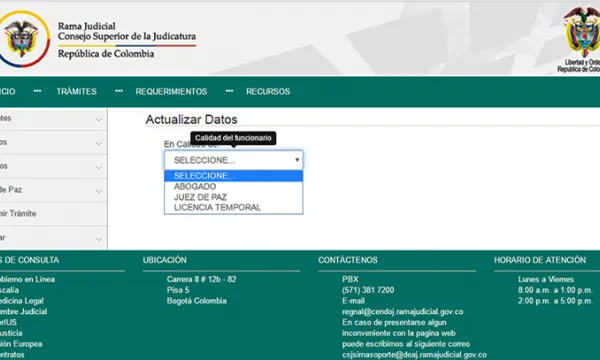
Task: Click the 'Actualizar Datos' heading
Action: (191, 119)
